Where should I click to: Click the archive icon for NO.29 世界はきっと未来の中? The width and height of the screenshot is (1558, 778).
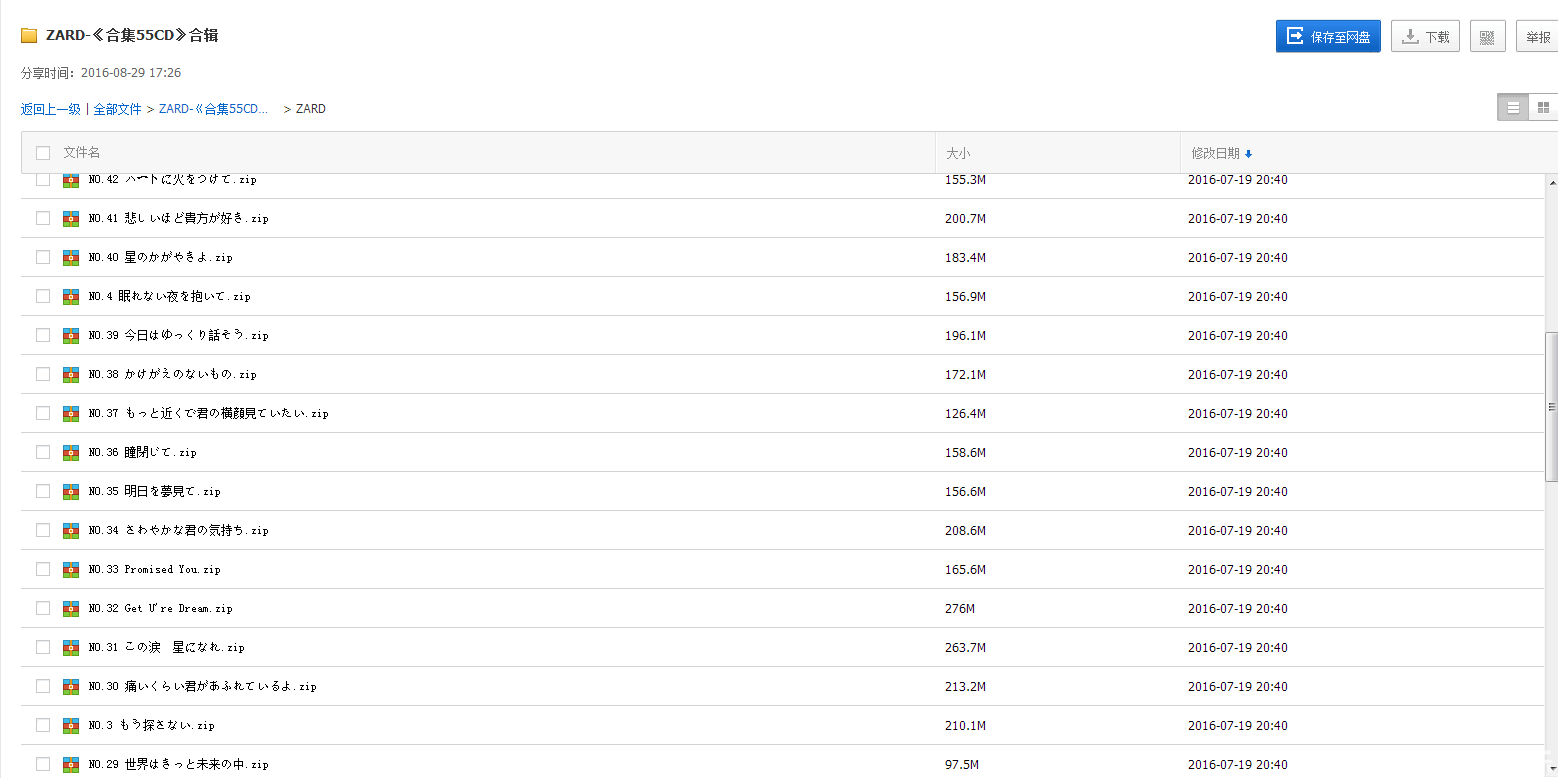coord(71,764)
